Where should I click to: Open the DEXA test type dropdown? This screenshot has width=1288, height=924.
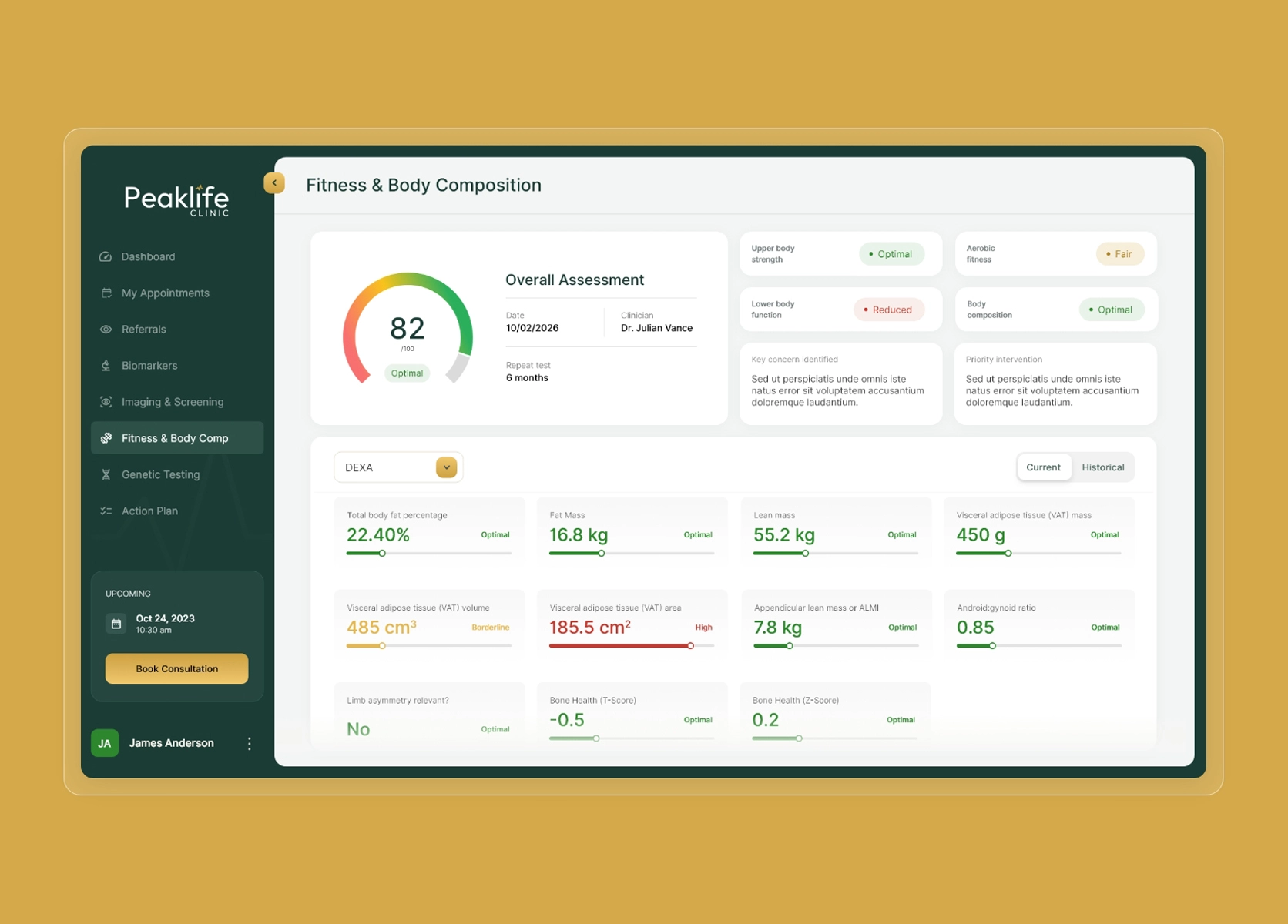398,467
